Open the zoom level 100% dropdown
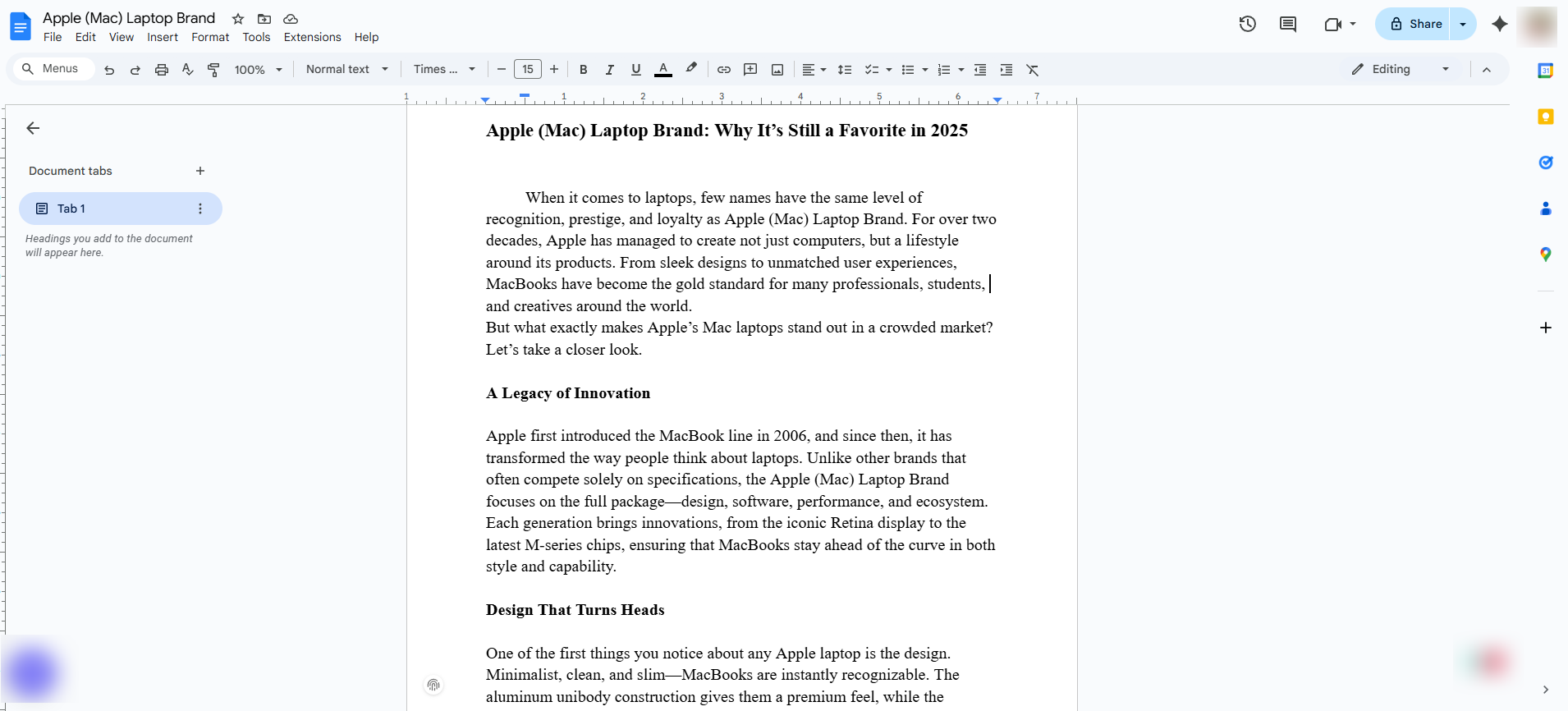 [x=258, y=70]
